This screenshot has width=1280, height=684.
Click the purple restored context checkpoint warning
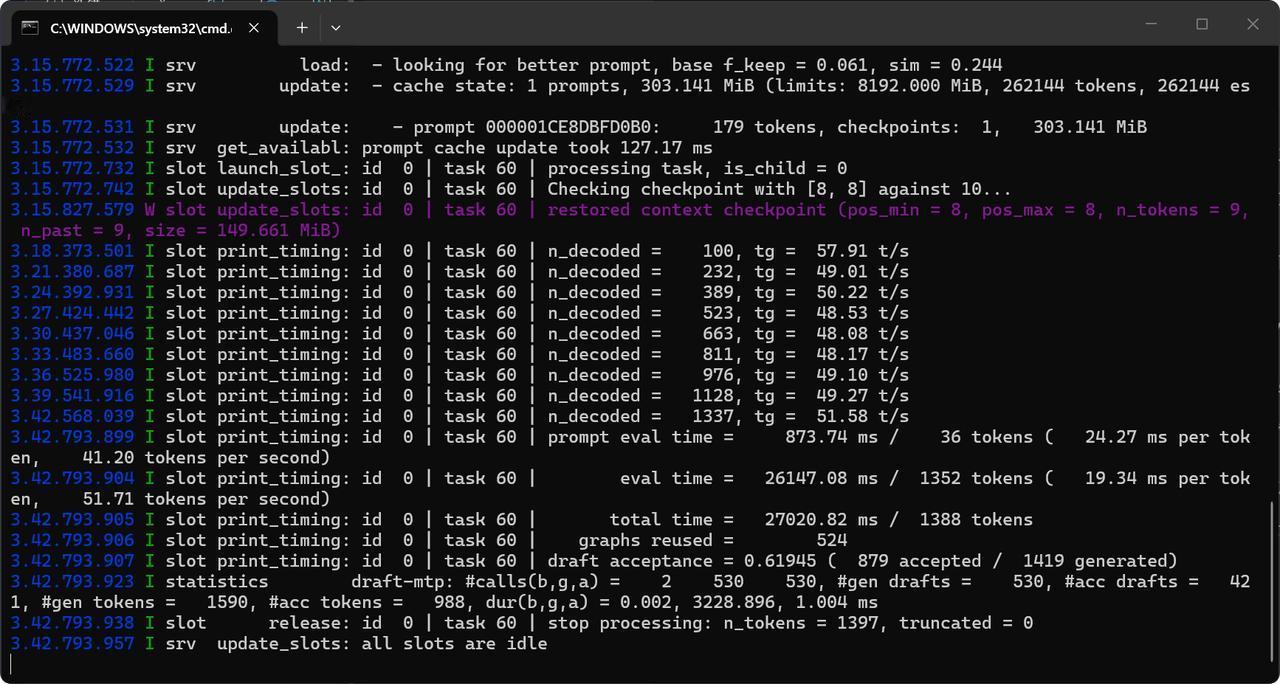pyautogui.click(x=630, y=220)
